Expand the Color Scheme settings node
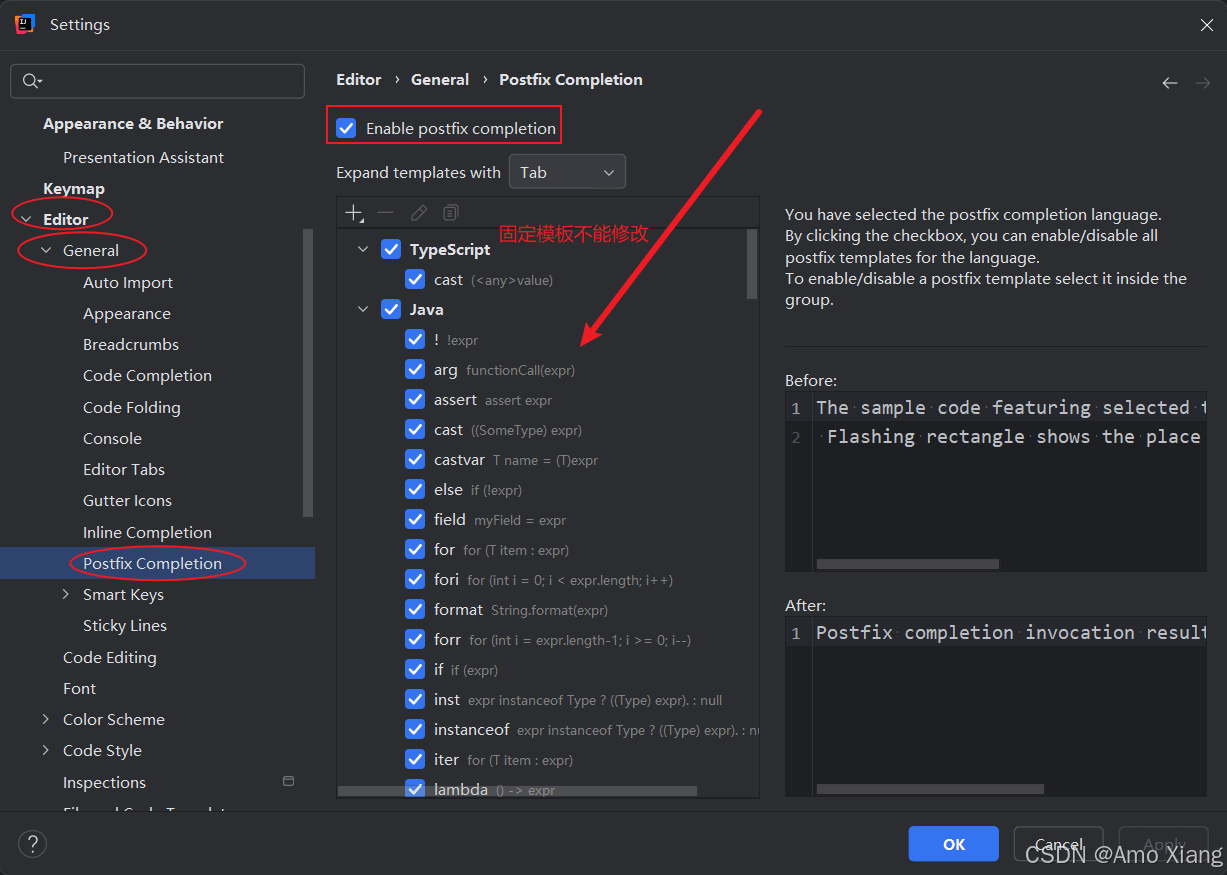The image size is (1227, 875). point(46,719)
